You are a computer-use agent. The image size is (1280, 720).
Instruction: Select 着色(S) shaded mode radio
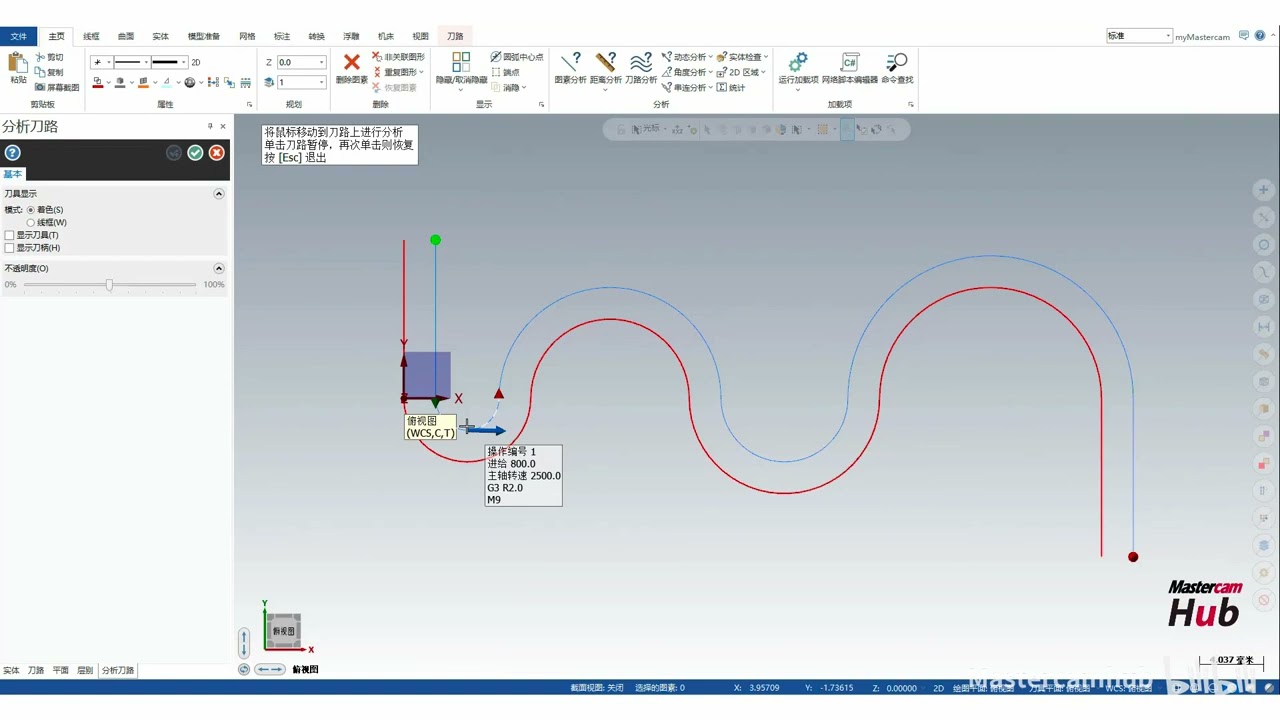pyautogui.click(x=31, y=210)
